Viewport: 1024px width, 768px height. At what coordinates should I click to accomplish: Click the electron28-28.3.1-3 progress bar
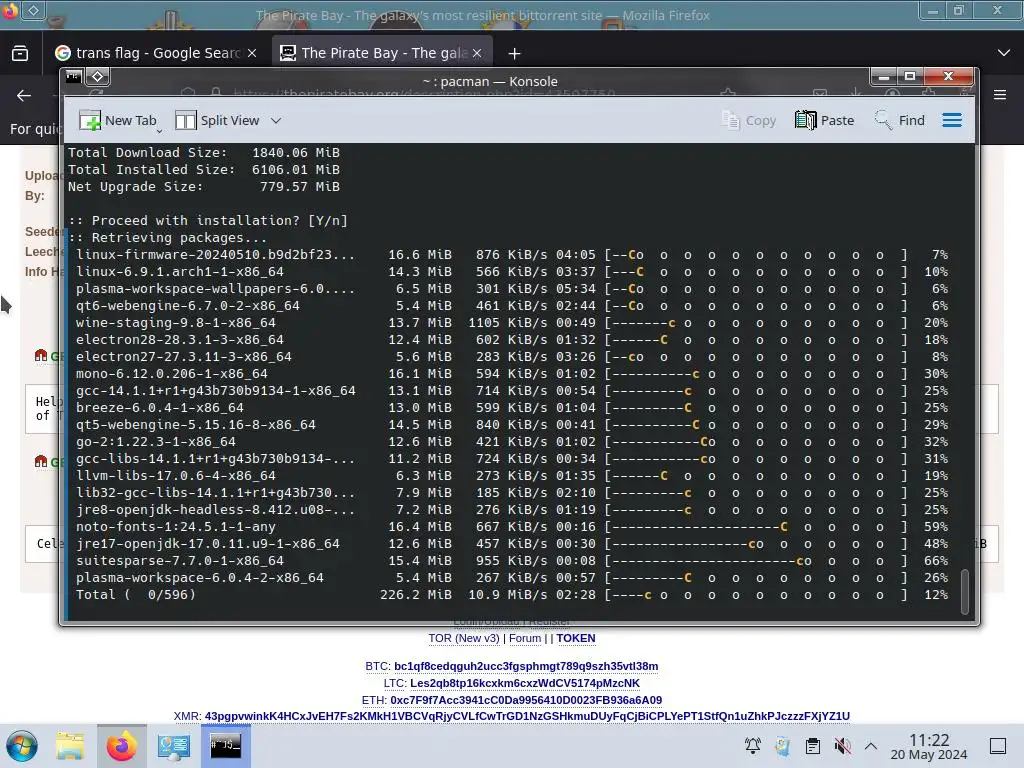click(x=756, y=340)
